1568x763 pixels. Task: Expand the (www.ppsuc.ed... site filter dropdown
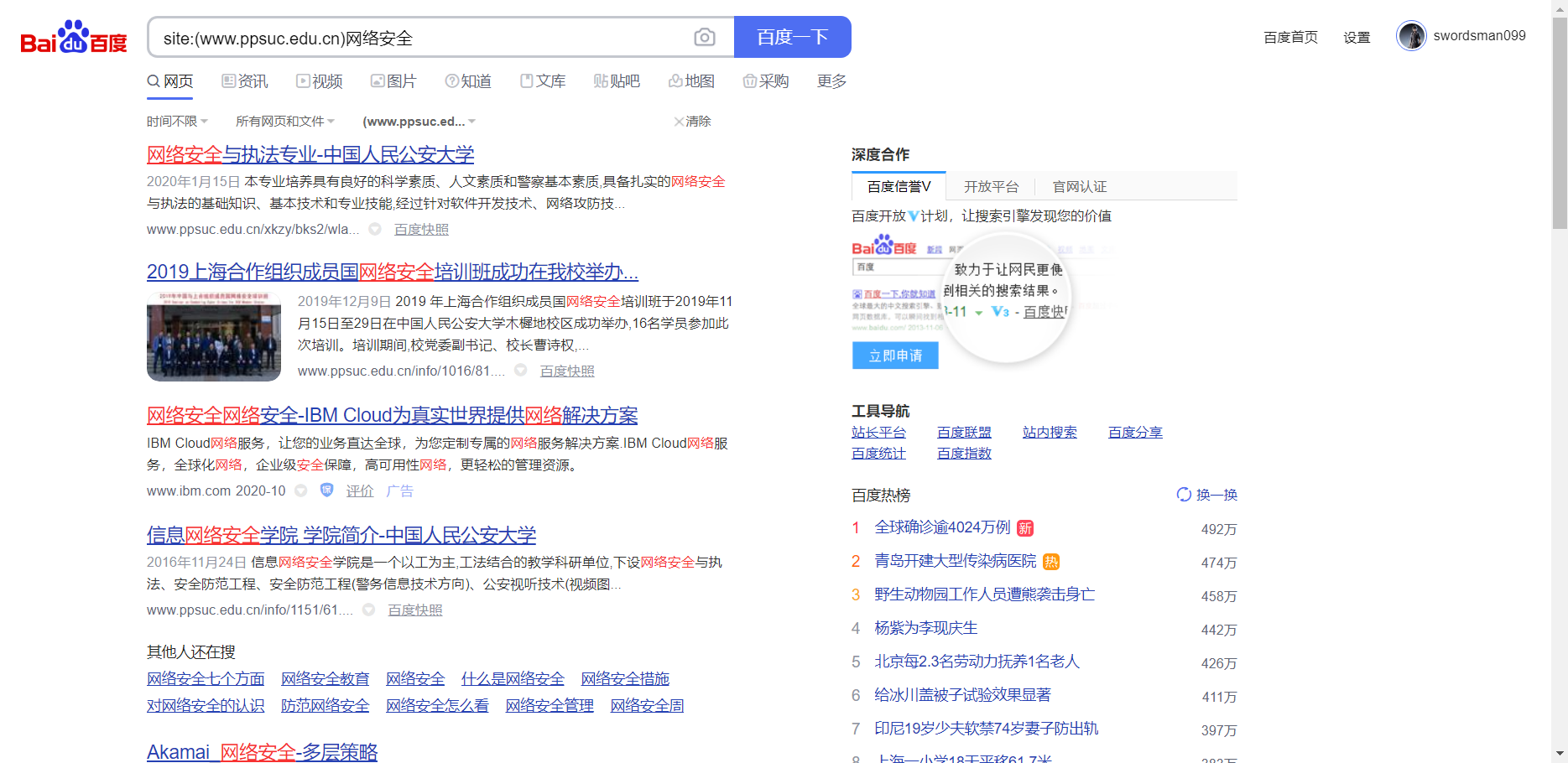(x=419, y=122)
